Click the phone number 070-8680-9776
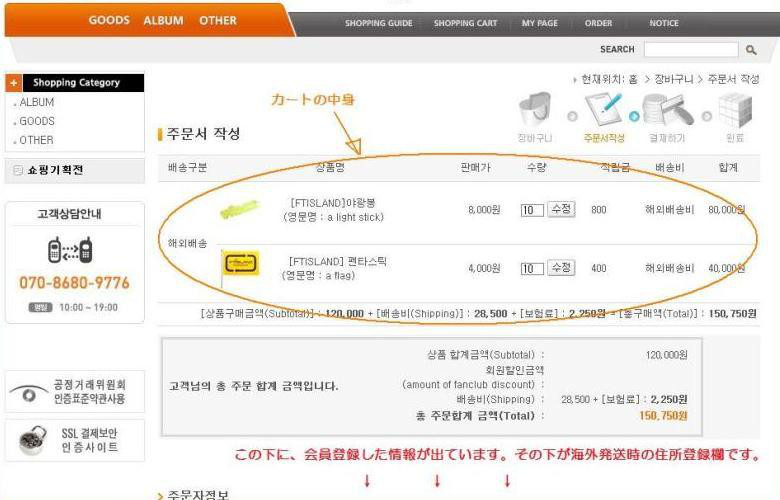The width and height of the screenshot is (780, 500). click(x=74, y=283)
